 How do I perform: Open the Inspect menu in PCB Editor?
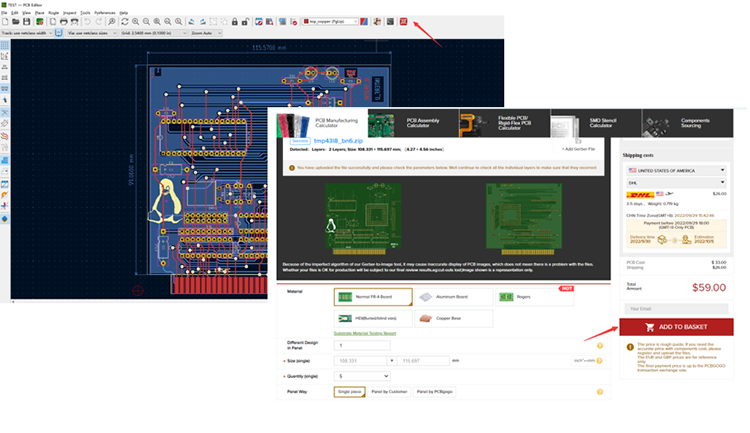(x=70, y=13)
